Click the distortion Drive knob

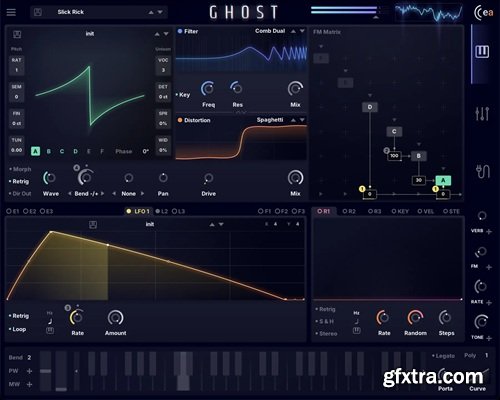208,178
